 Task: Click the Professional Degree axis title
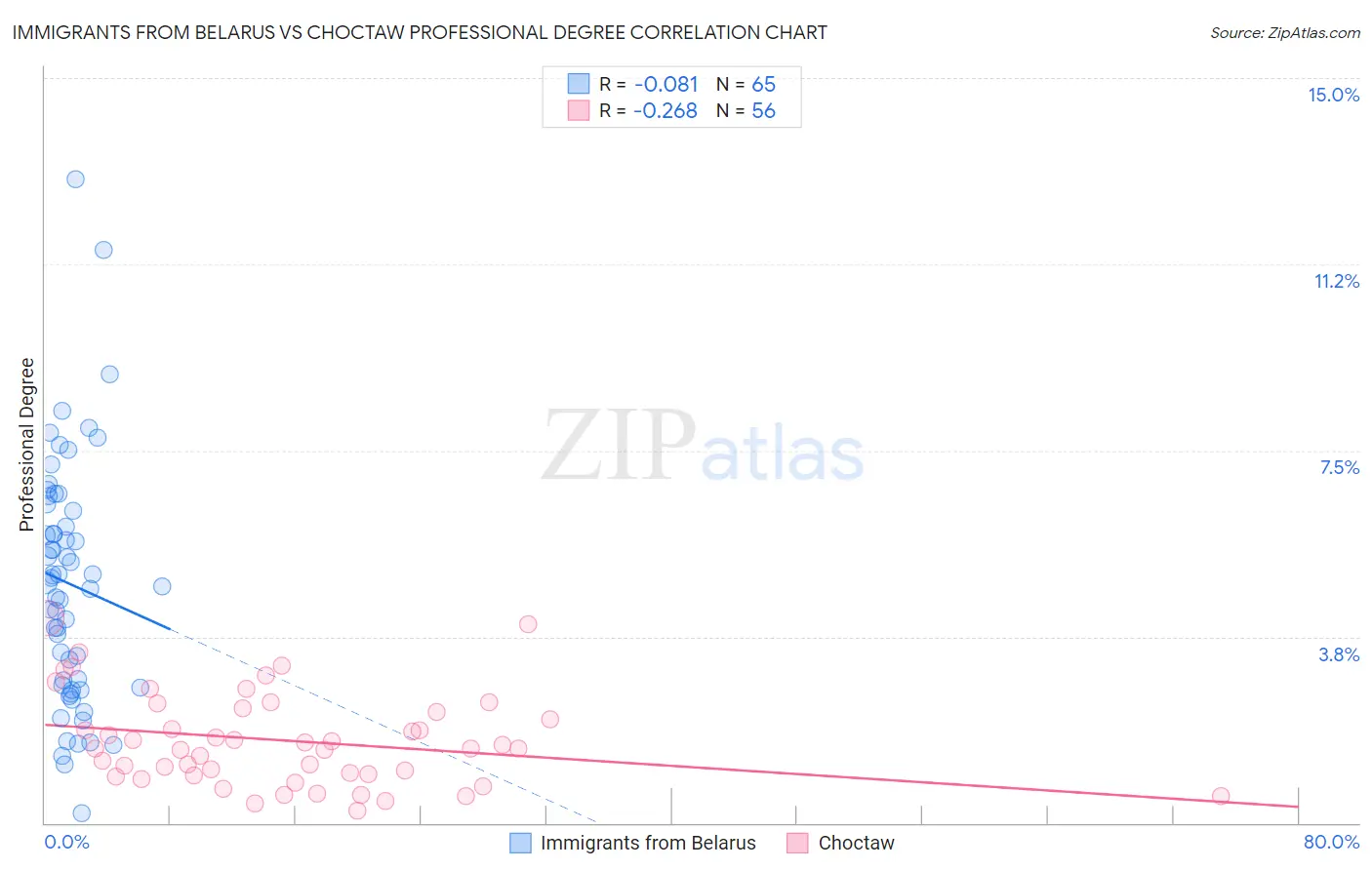[x=26, y=445]
